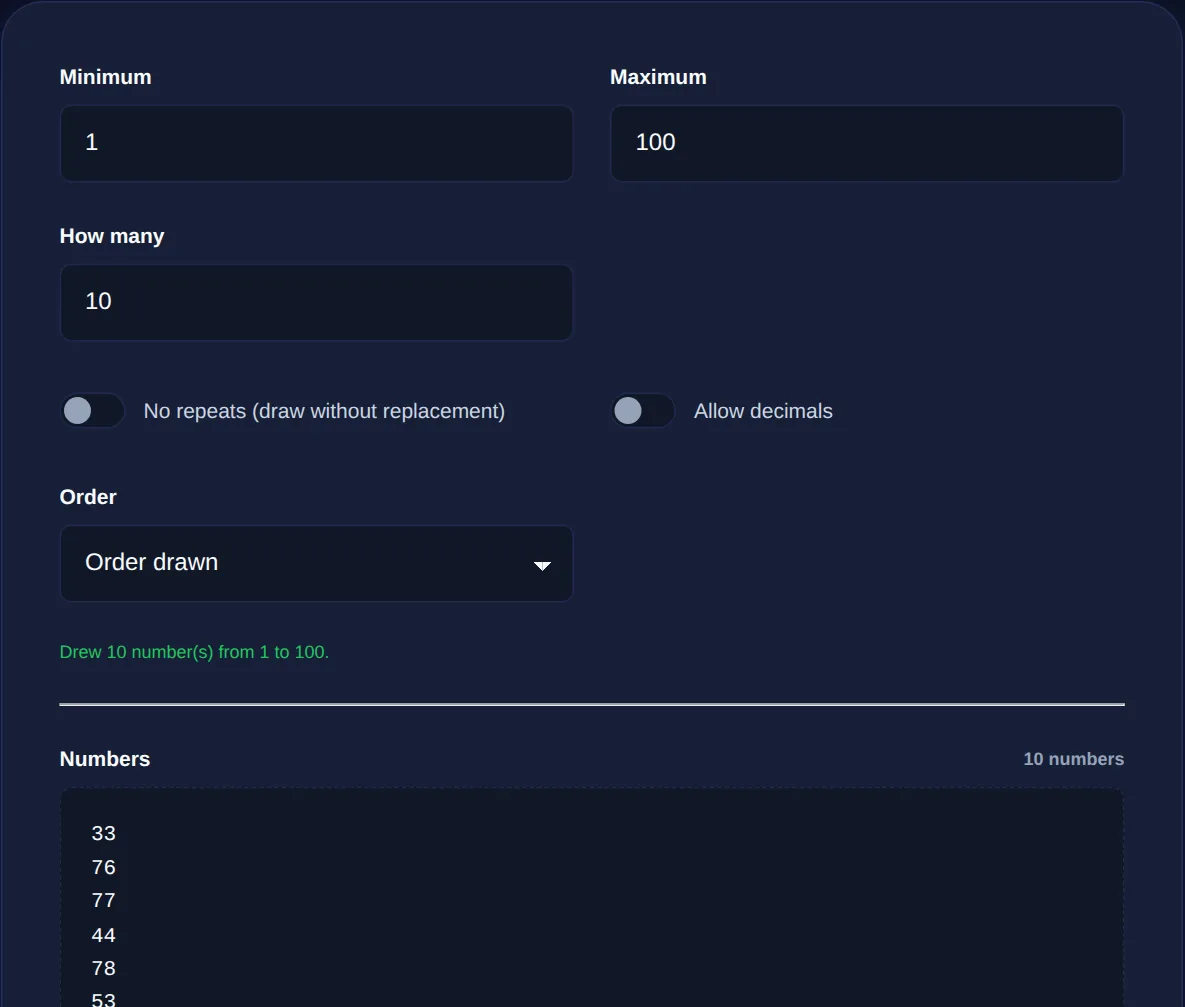The width and height of the screenshot is (1185, 1007).
Task: Click the How many label
Action: coord(112,237)
